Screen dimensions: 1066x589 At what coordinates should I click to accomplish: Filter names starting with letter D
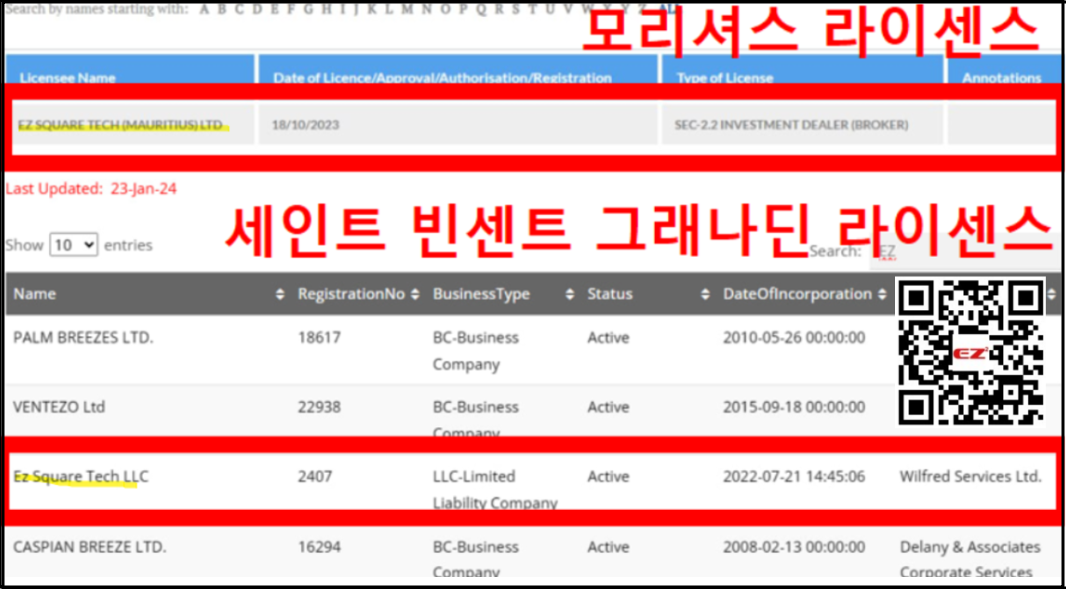click(x=257, y=10)
